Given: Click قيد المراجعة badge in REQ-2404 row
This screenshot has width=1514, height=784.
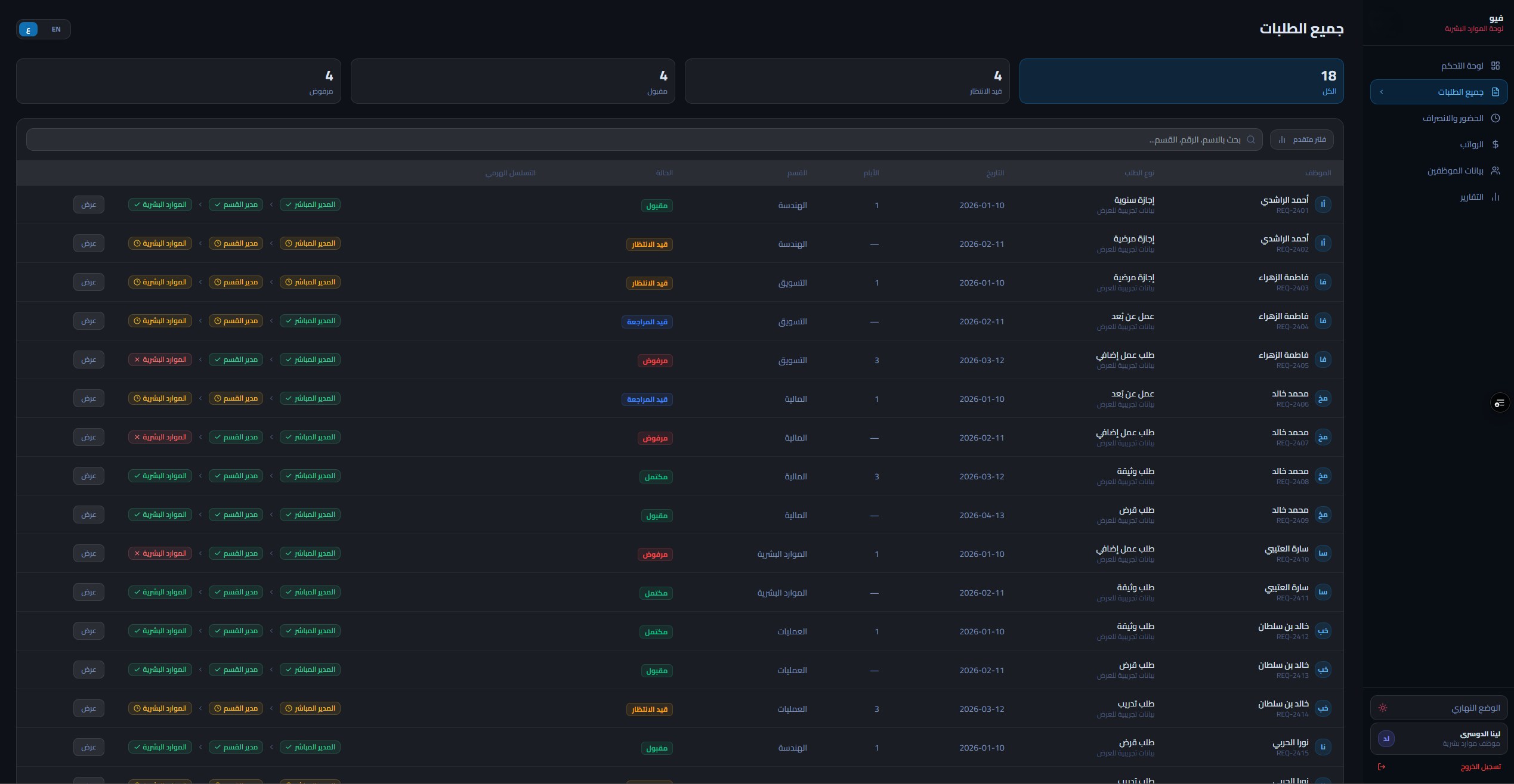Looking at the screenshot, I should [x=647, y=322].
